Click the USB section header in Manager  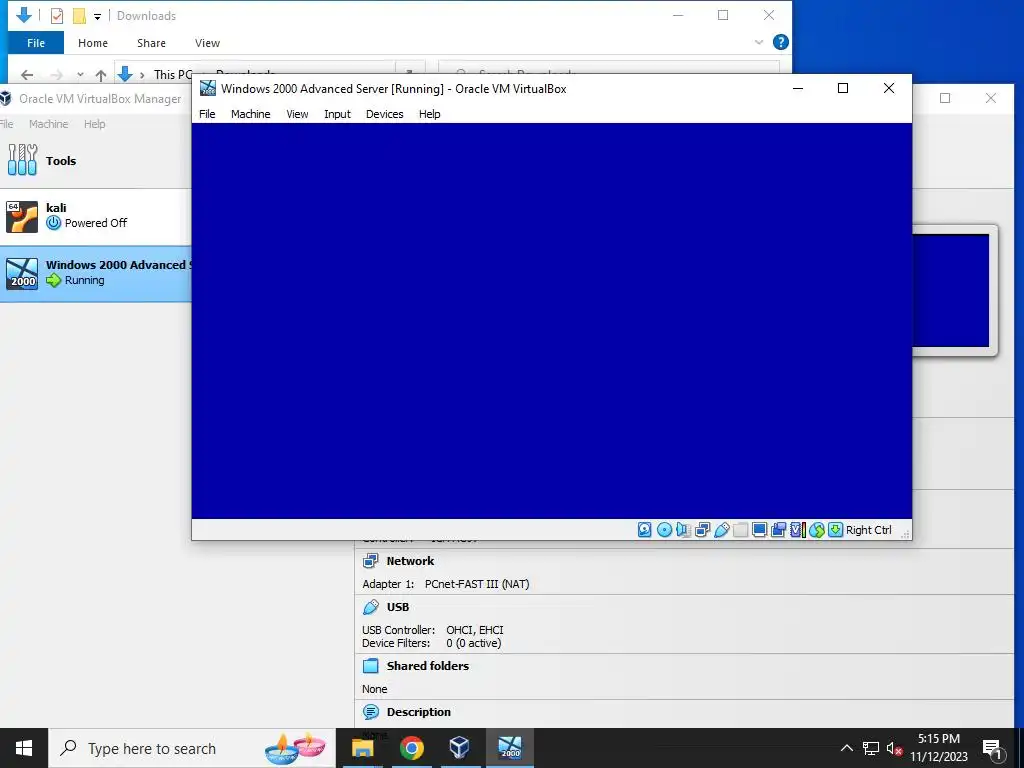tap(398, 607)
